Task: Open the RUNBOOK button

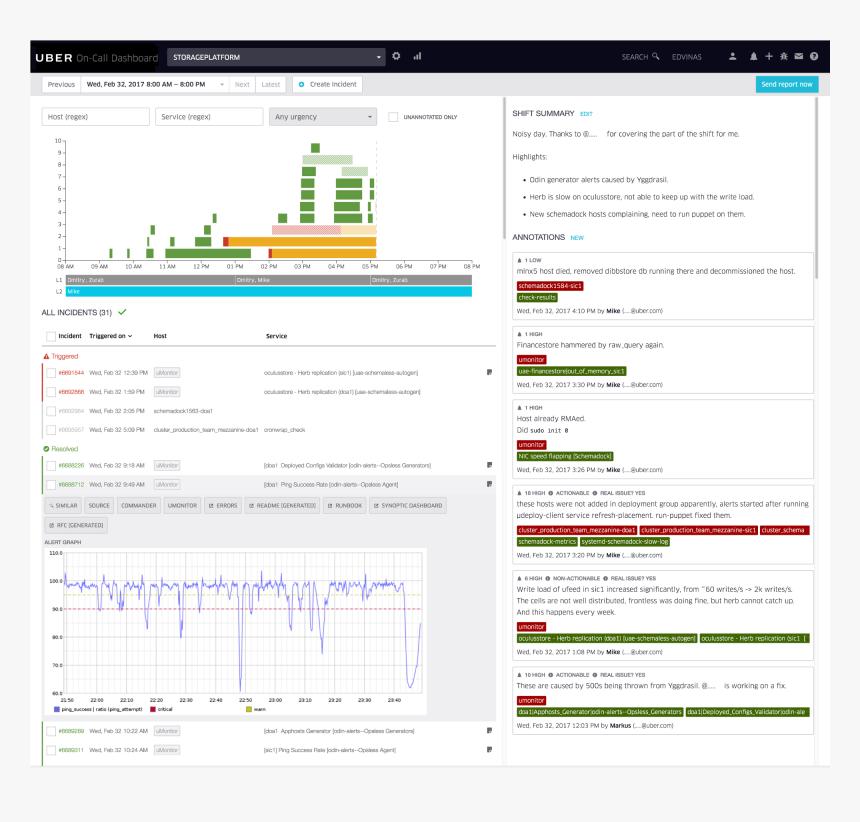Action: click(x=344, y=506)
